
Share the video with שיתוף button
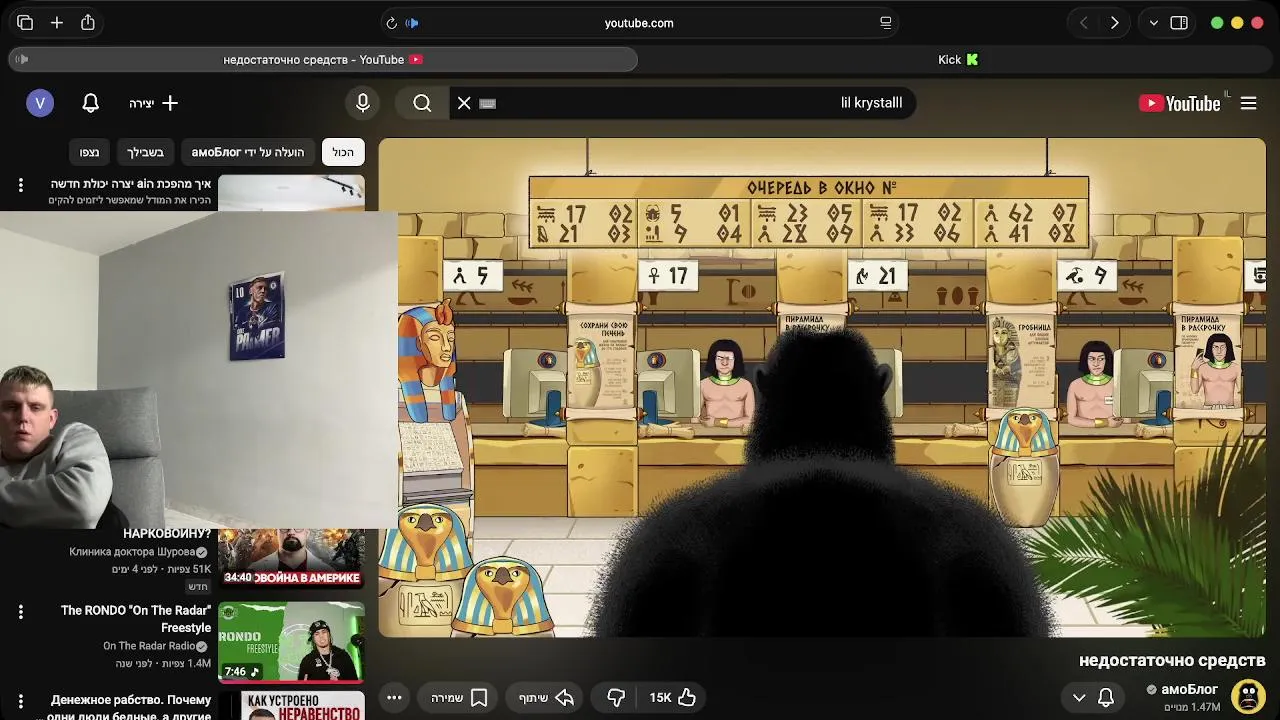pyautogui.click(x=546, y=698)
